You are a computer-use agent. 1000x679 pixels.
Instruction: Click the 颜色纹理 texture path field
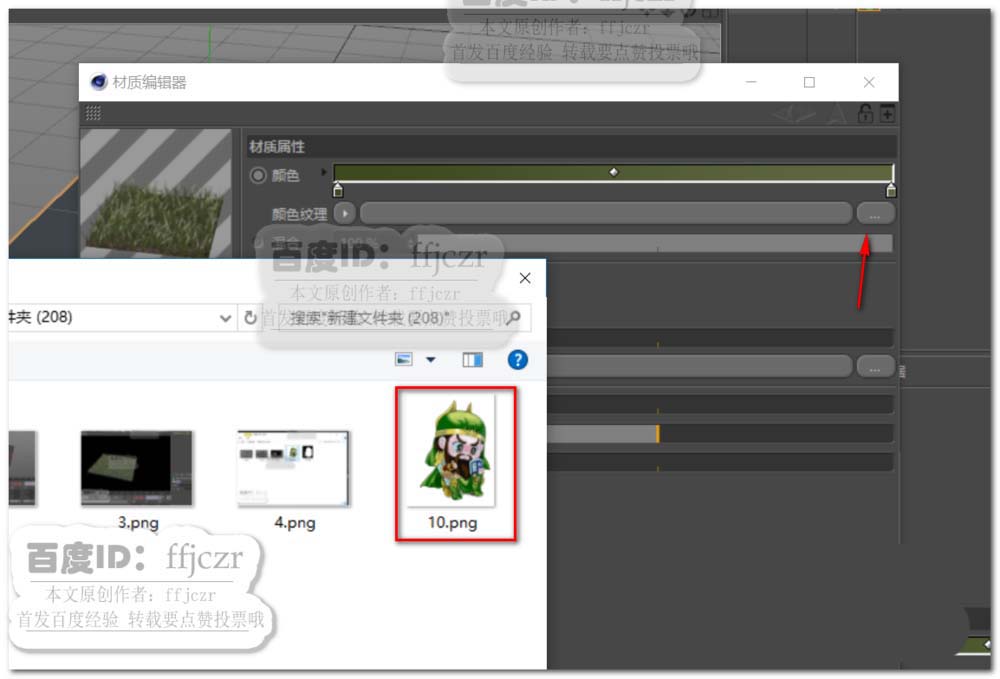pos(606,214)
